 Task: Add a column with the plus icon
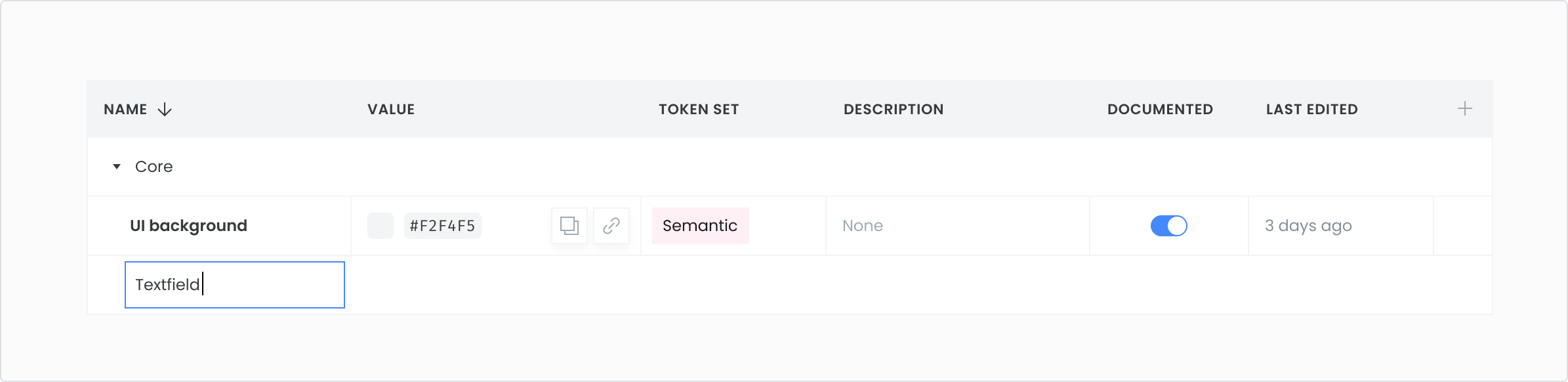[1464, 109]
